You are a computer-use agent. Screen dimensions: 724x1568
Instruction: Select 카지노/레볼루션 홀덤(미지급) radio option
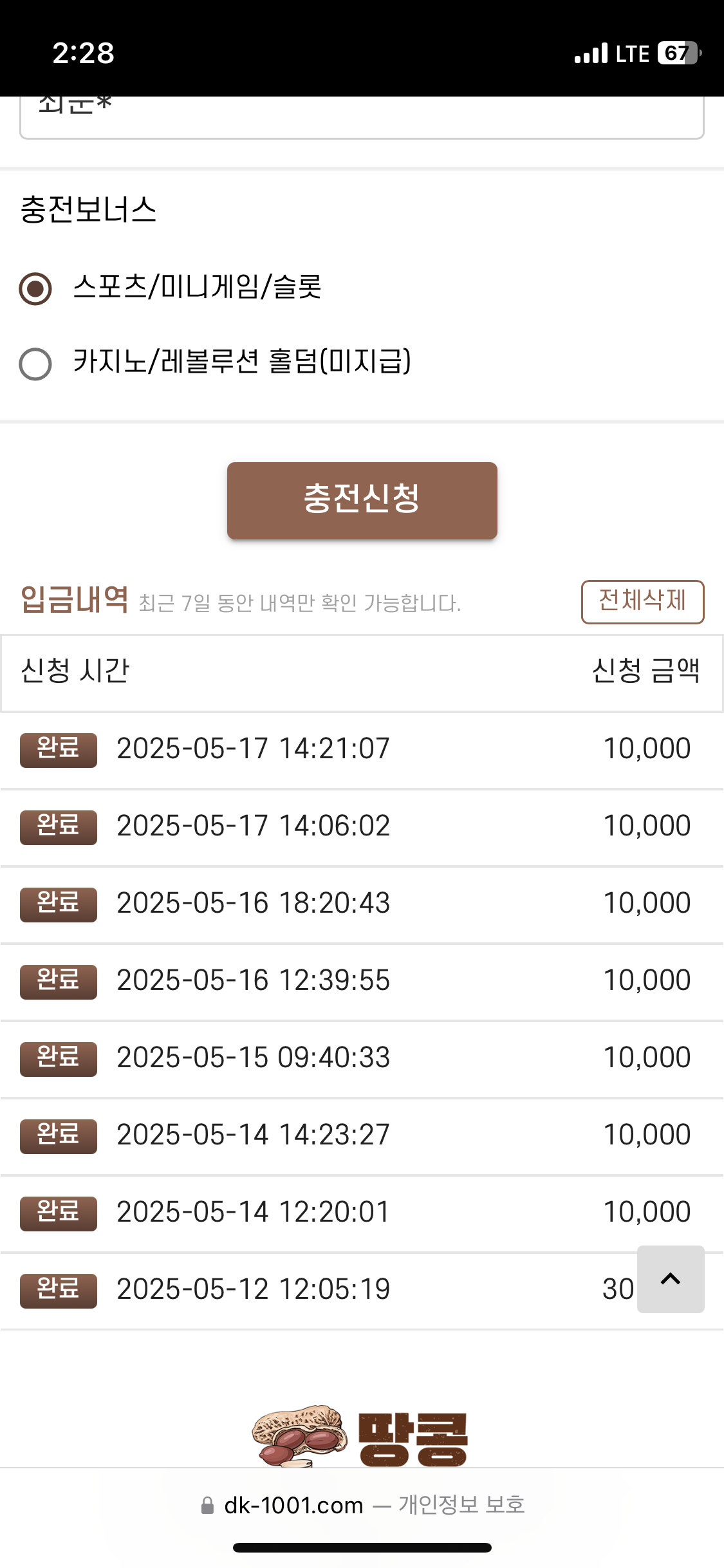click(35, 364)
